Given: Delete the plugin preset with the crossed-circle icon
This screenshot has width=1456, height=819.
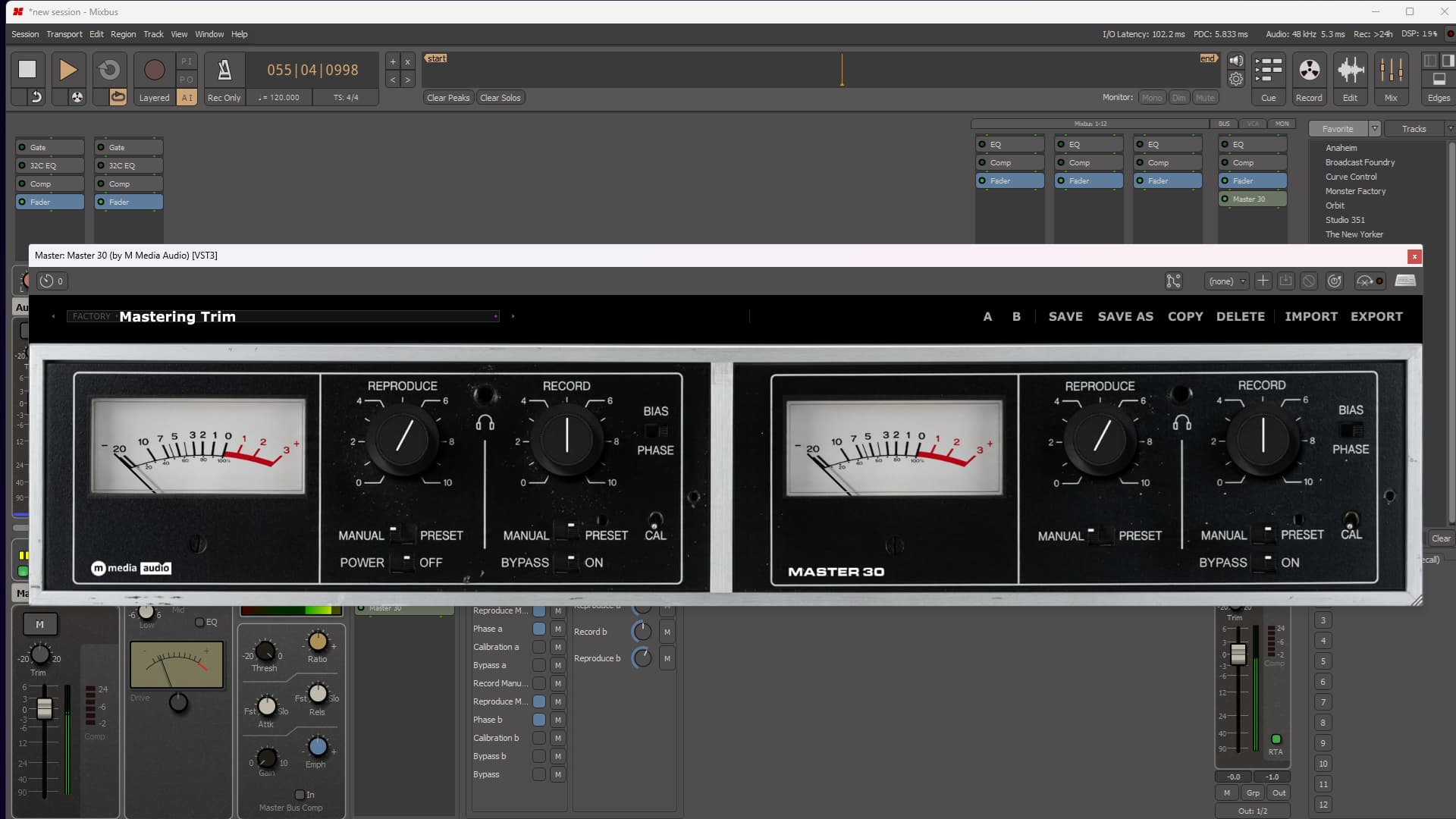Looking at the screenshot, I should click(1309, 281).
